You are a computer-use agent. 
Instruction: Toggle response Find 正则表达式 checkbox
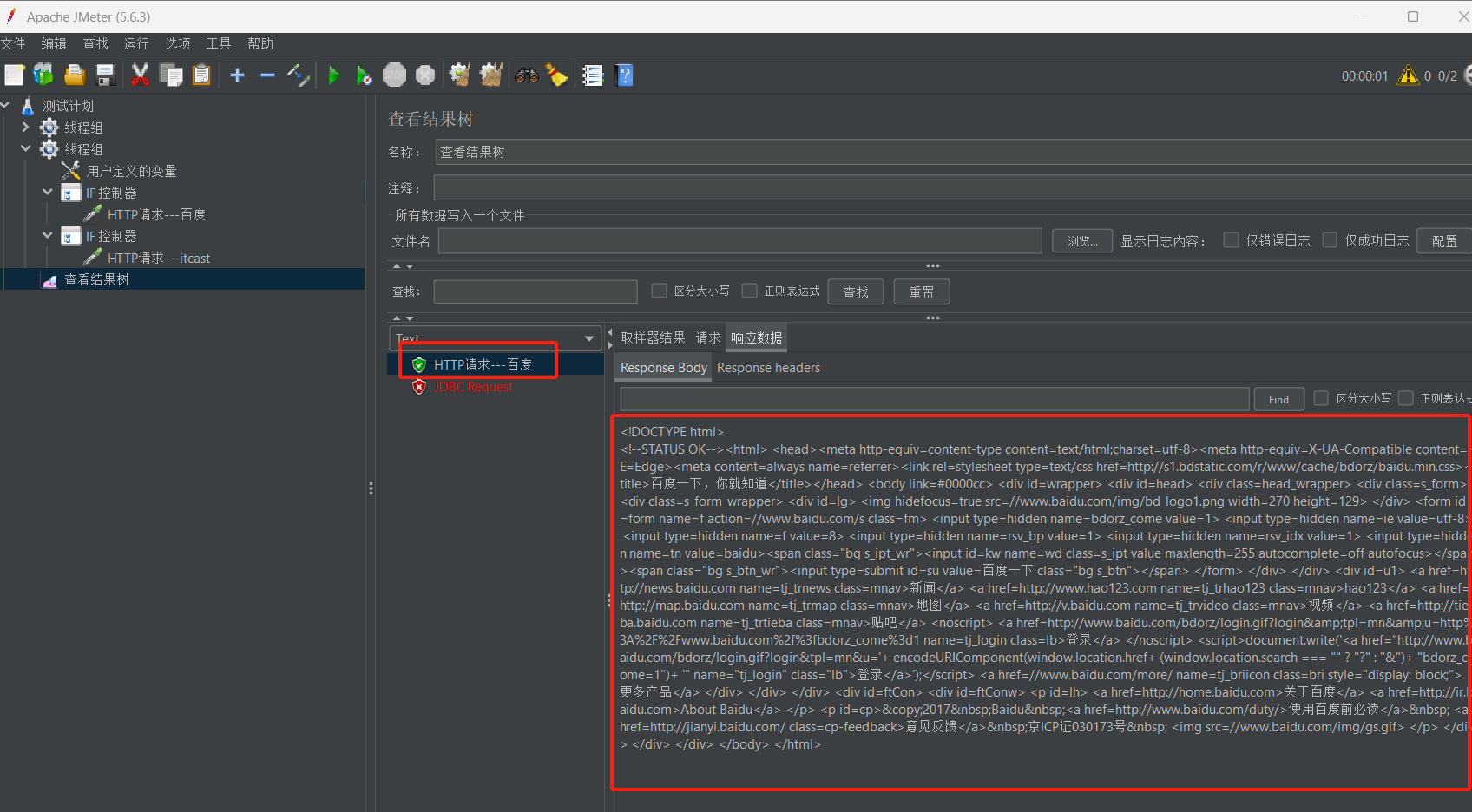pyautogui.click(x=1405, y=398)
